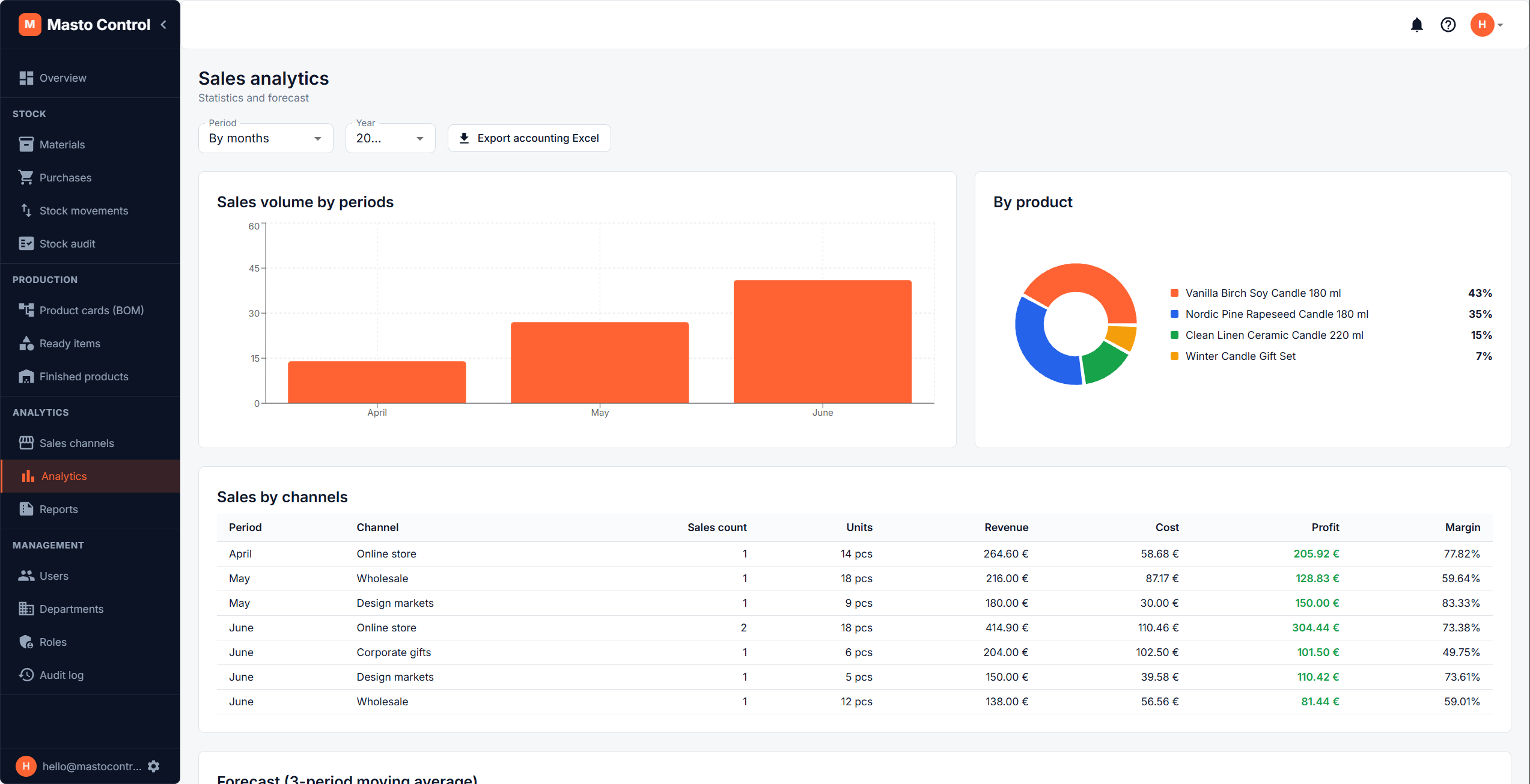Click the Ready items shapes icon

(26, 343)
